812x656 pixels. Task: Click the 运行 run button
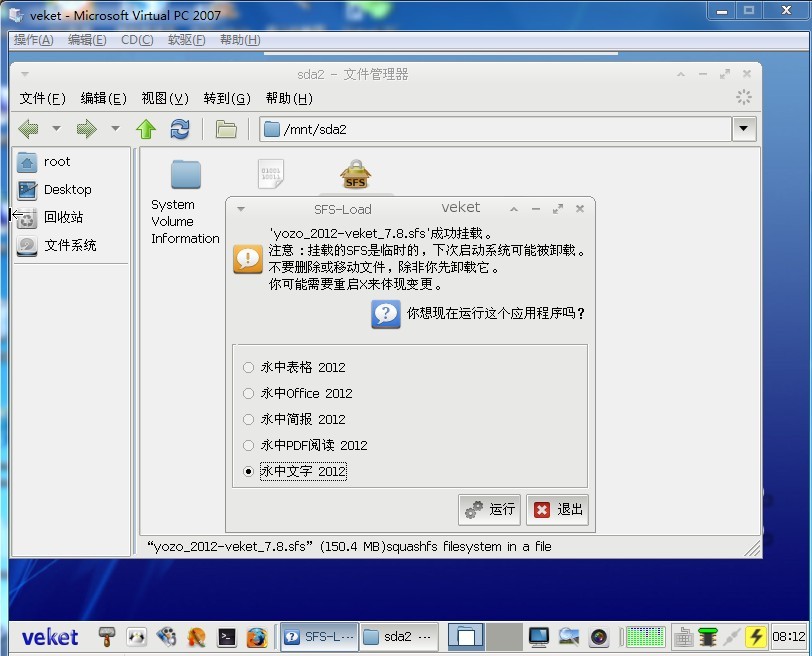[x=489, y=510]
